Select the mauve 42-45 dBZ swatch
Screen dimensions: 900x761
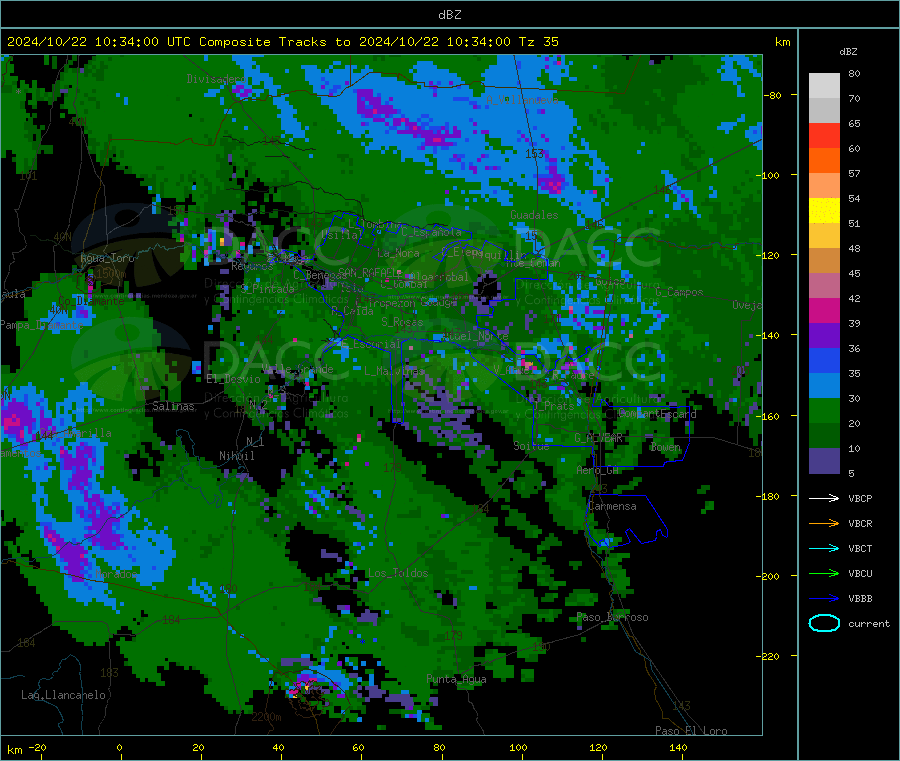824,286
